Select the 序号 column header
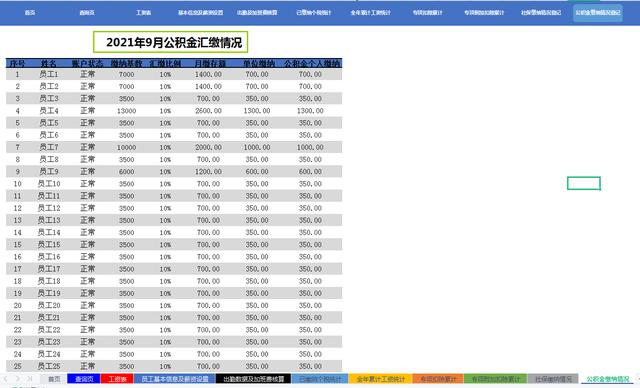Viewport: 640px width, 388px height. [18, 63]
